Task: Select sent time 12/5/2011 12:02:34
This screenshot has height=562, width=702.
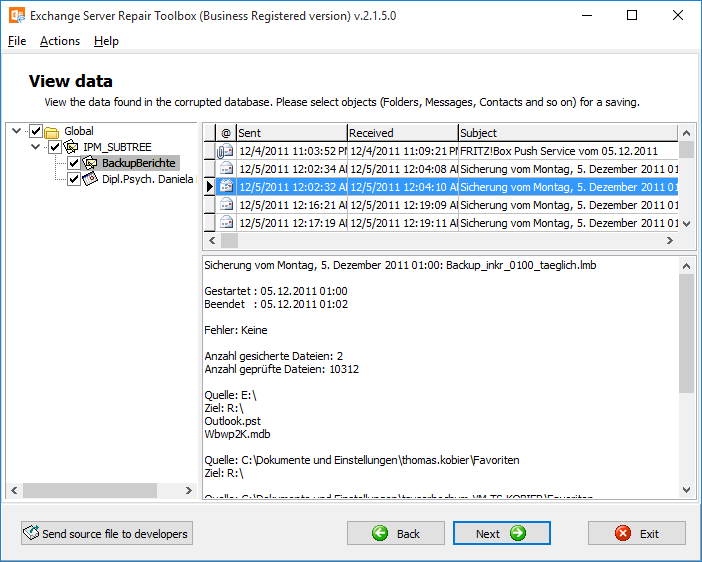Action: point(293,169)
